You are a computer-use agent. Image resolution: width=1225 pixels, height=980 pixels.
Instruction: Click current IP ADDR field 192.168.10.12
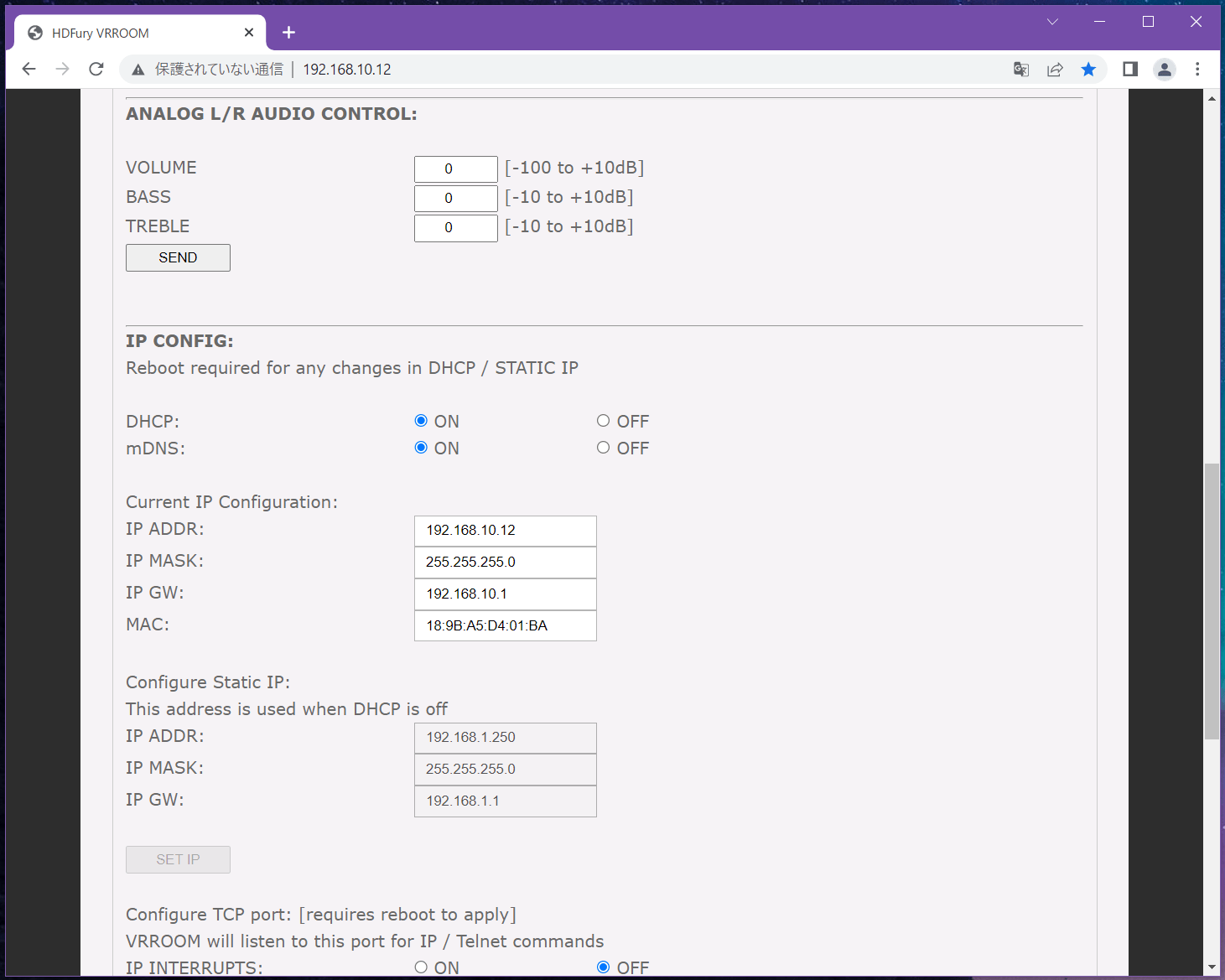point(506,531)
